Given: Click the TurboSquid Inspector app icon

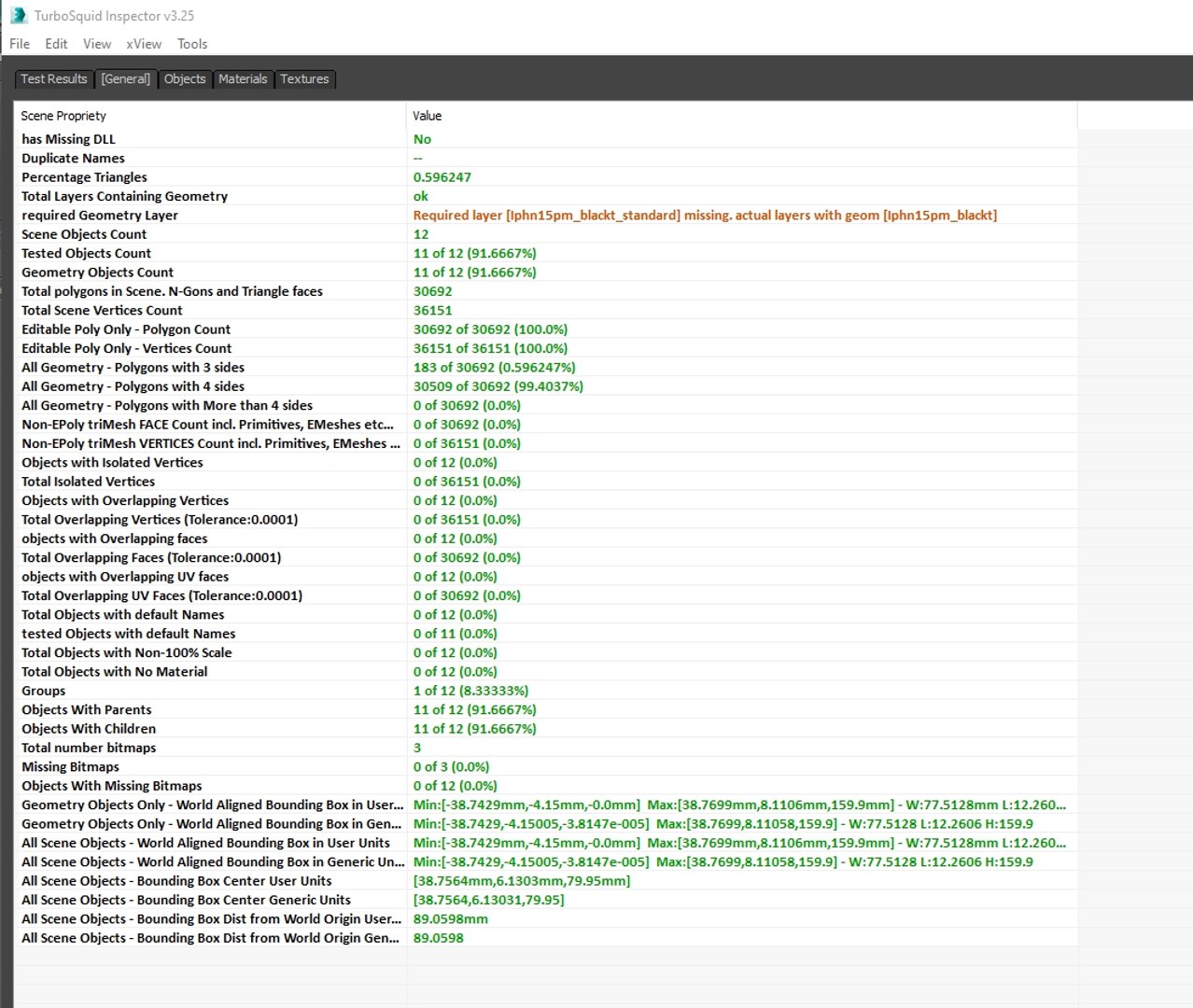Looking at the screenshot, I should [19, 16].
